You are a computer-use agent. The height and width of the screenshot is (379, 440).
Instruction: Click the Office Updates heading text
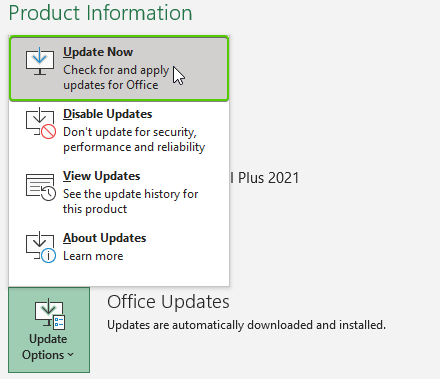168,302
